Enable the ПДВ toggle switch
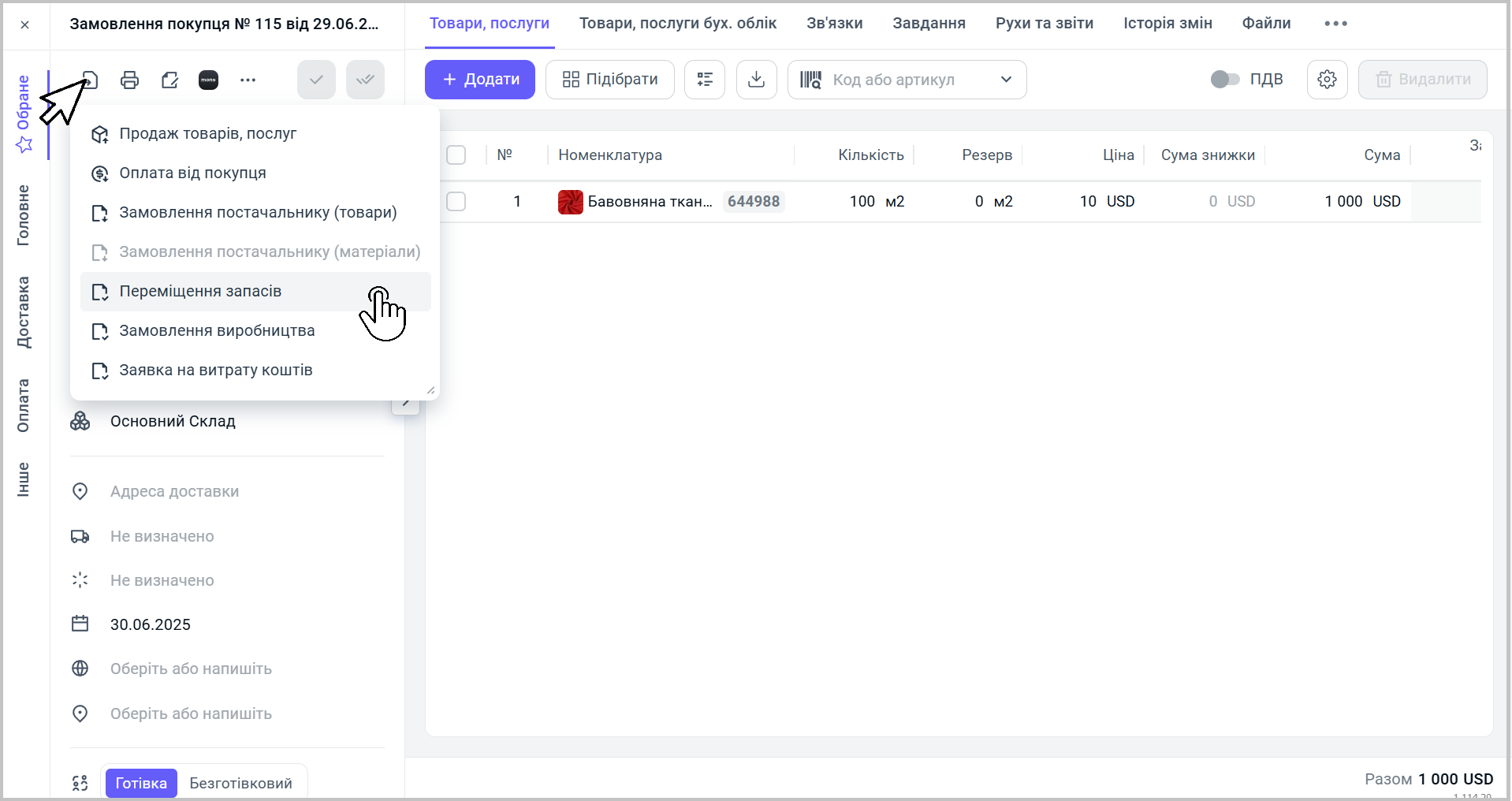The width and height of the screenshot is (1512, 801). click(x=1225, y=80)
